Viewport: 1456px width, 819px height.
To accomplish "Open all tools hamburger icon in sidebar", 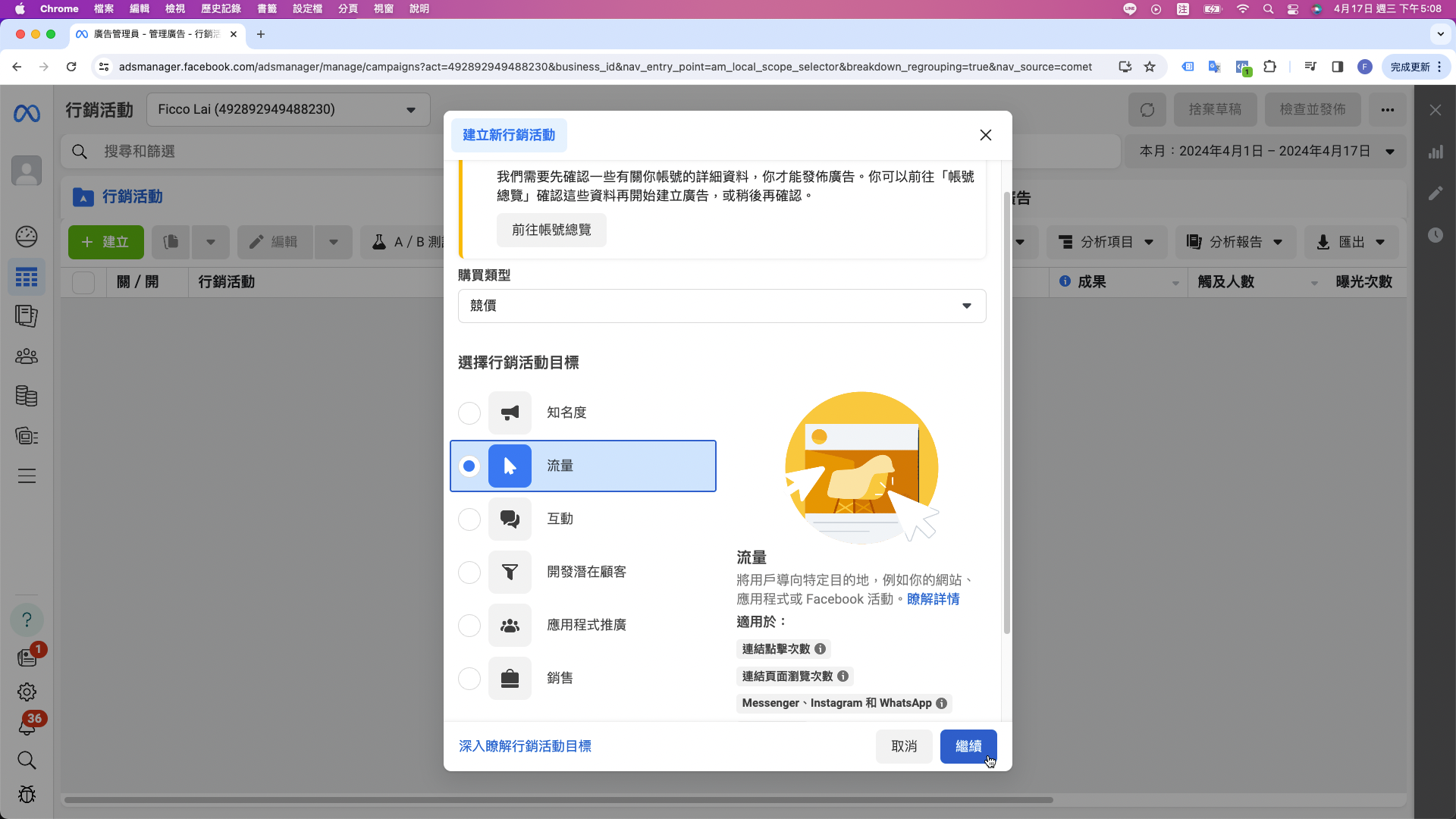I will click(x=27, y=476).
